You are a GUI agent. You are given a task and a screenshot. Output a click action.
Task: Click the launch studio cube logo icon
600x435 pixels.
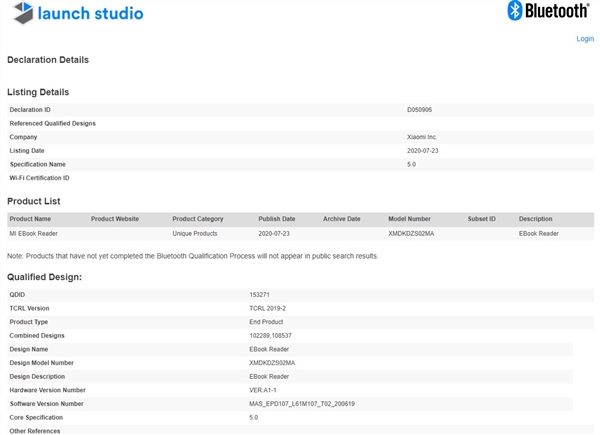tap(20, 14)
